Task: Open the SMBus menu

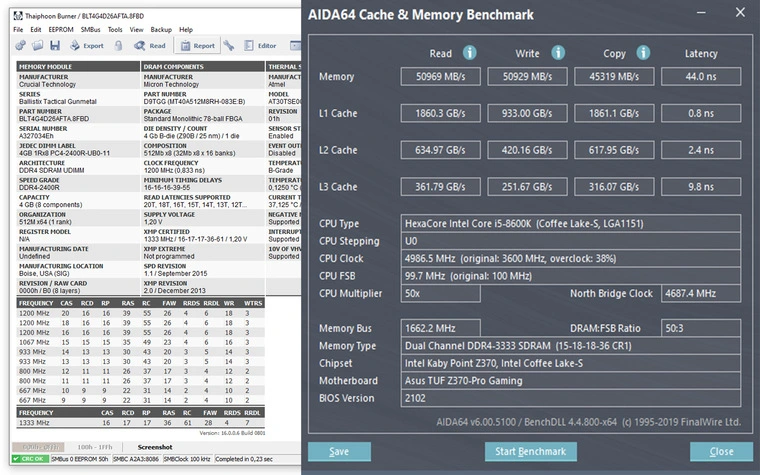Action: [91, 30]
